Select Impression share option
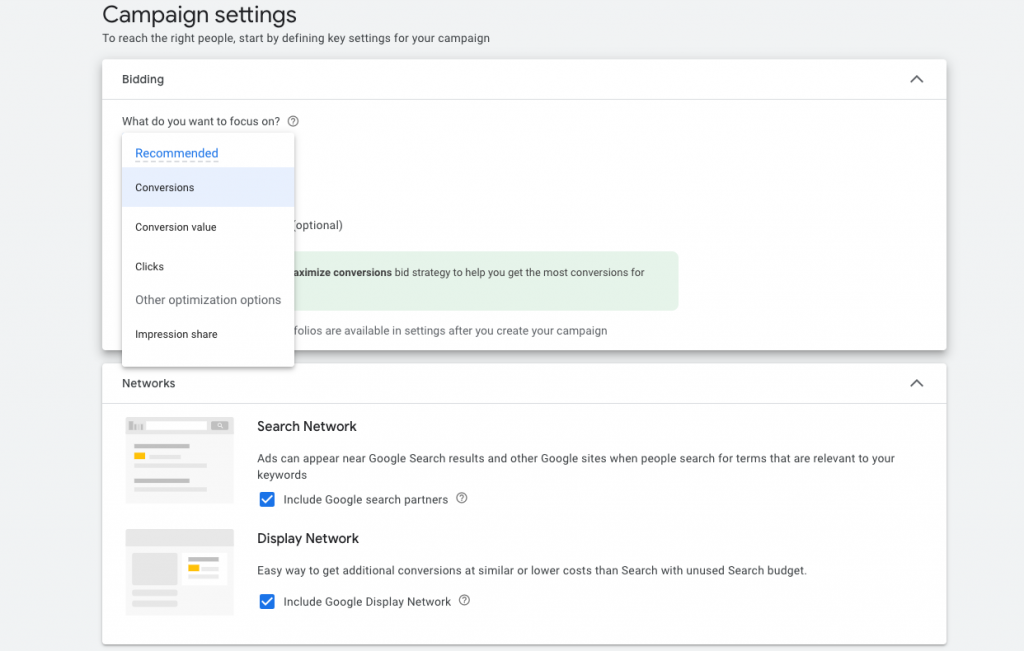This screenshot has width=1024, height=651. click(x=208, y=334)
